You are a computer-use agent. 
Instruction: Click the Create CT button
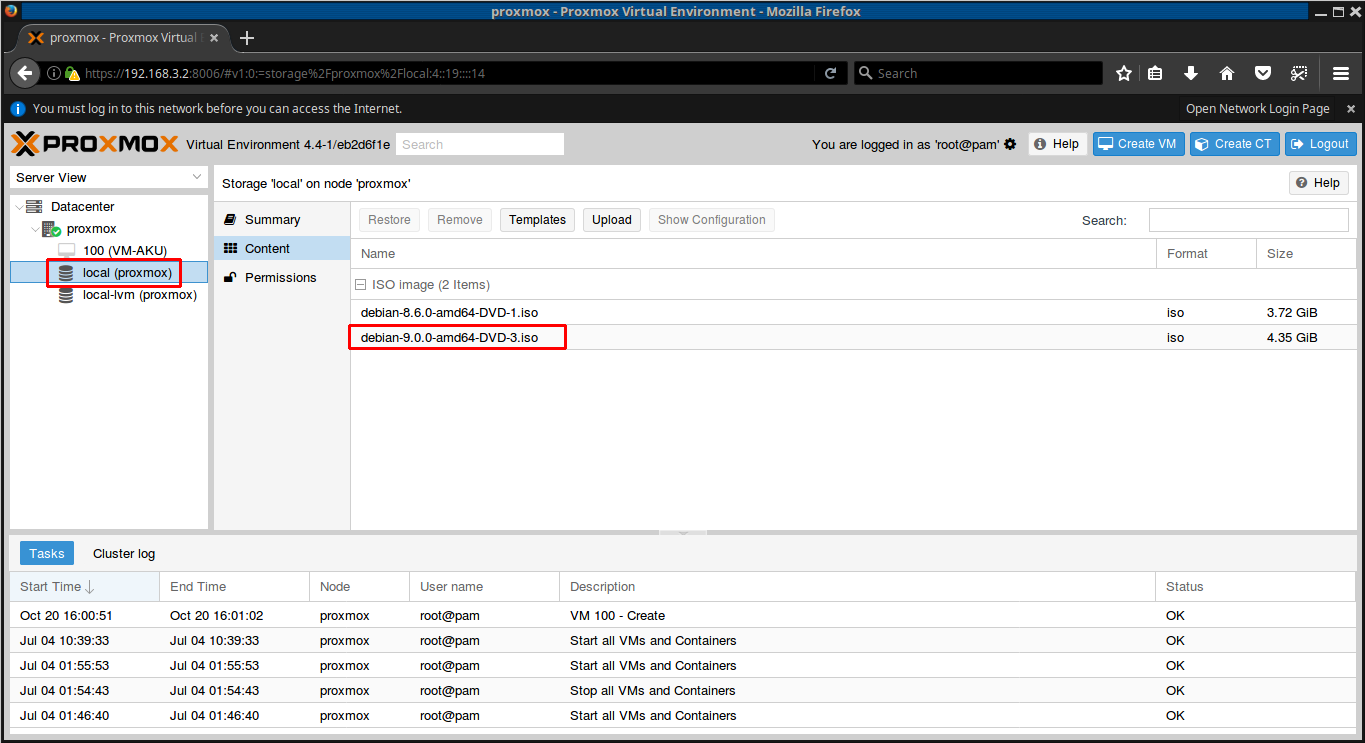pos(1234,144)
